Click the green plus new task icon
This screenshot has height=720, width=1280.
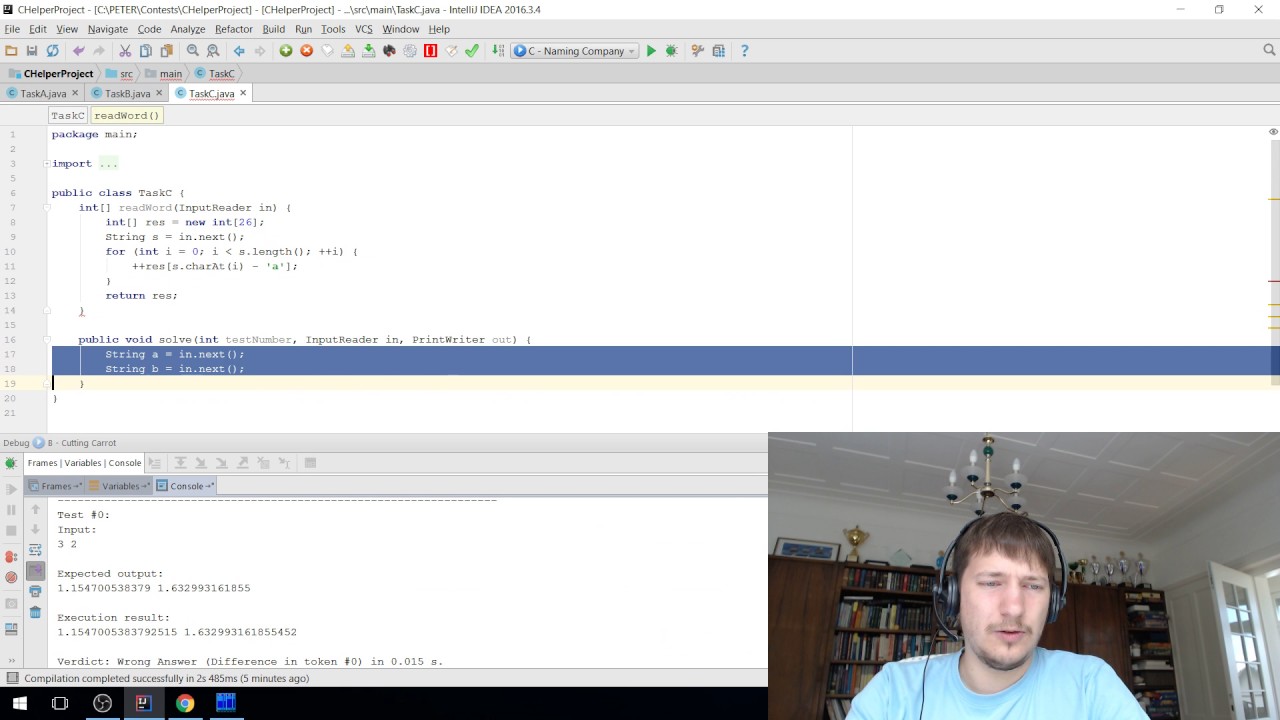click(286, 51)
